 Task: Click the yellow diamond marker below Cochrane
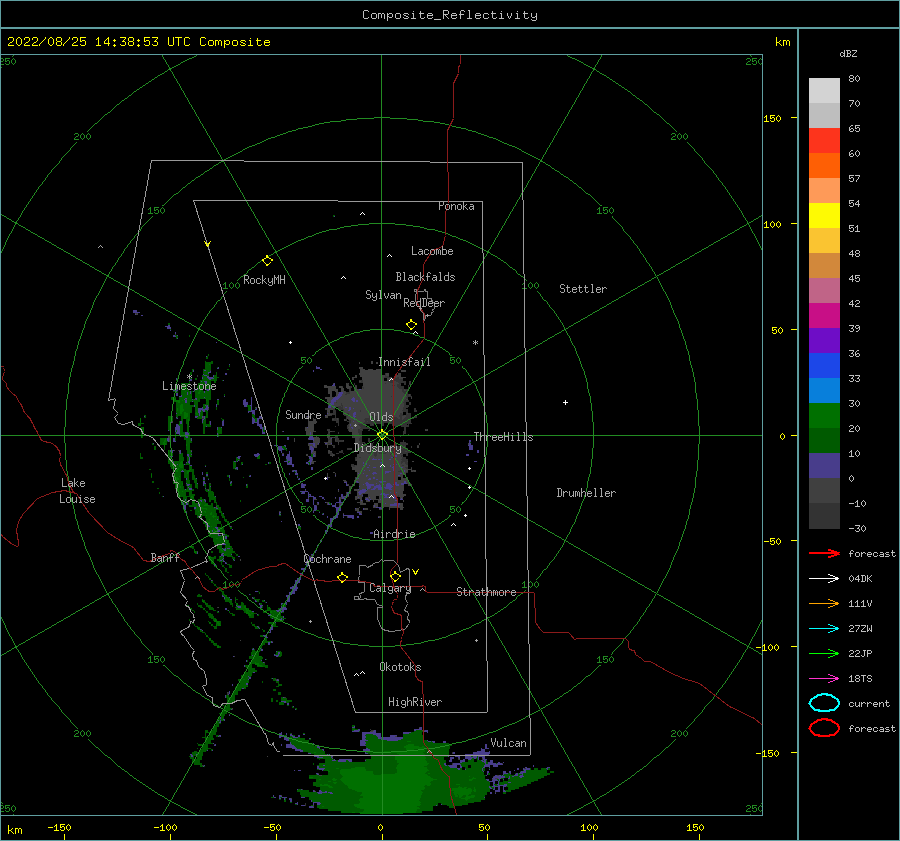click(x=343, y=577)
